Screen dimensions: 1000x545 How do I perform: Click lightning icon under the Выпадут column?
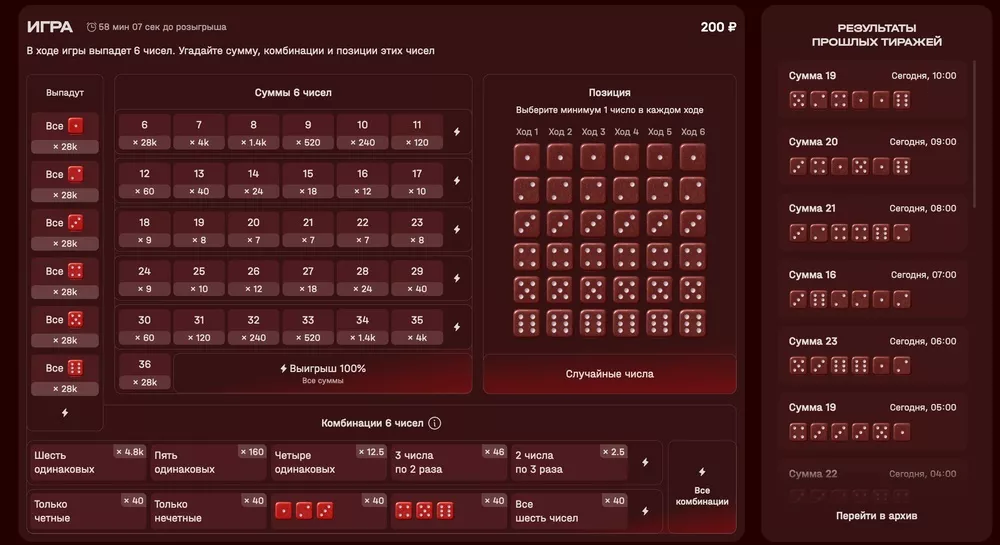(x=65, y=412)
